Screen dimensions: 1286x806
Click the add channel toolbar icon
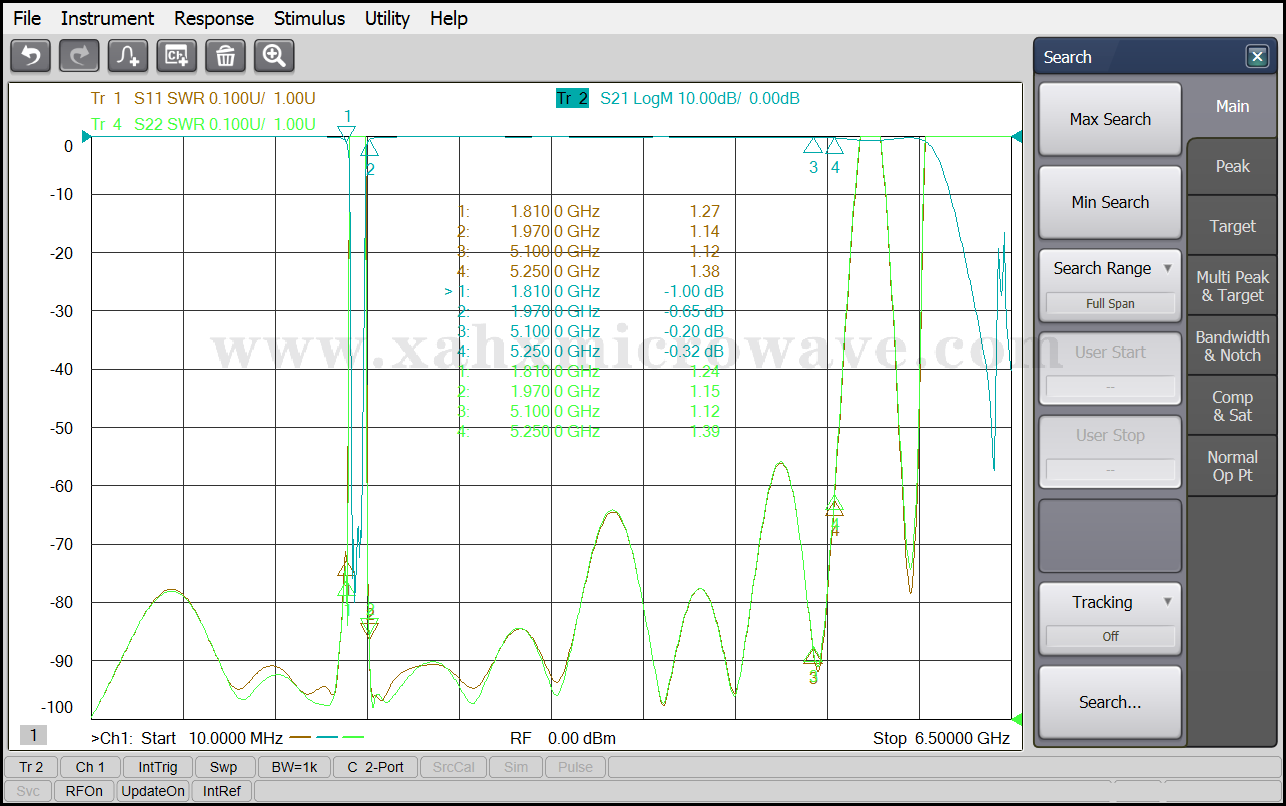pyautogui.click(x=177, y=56)
